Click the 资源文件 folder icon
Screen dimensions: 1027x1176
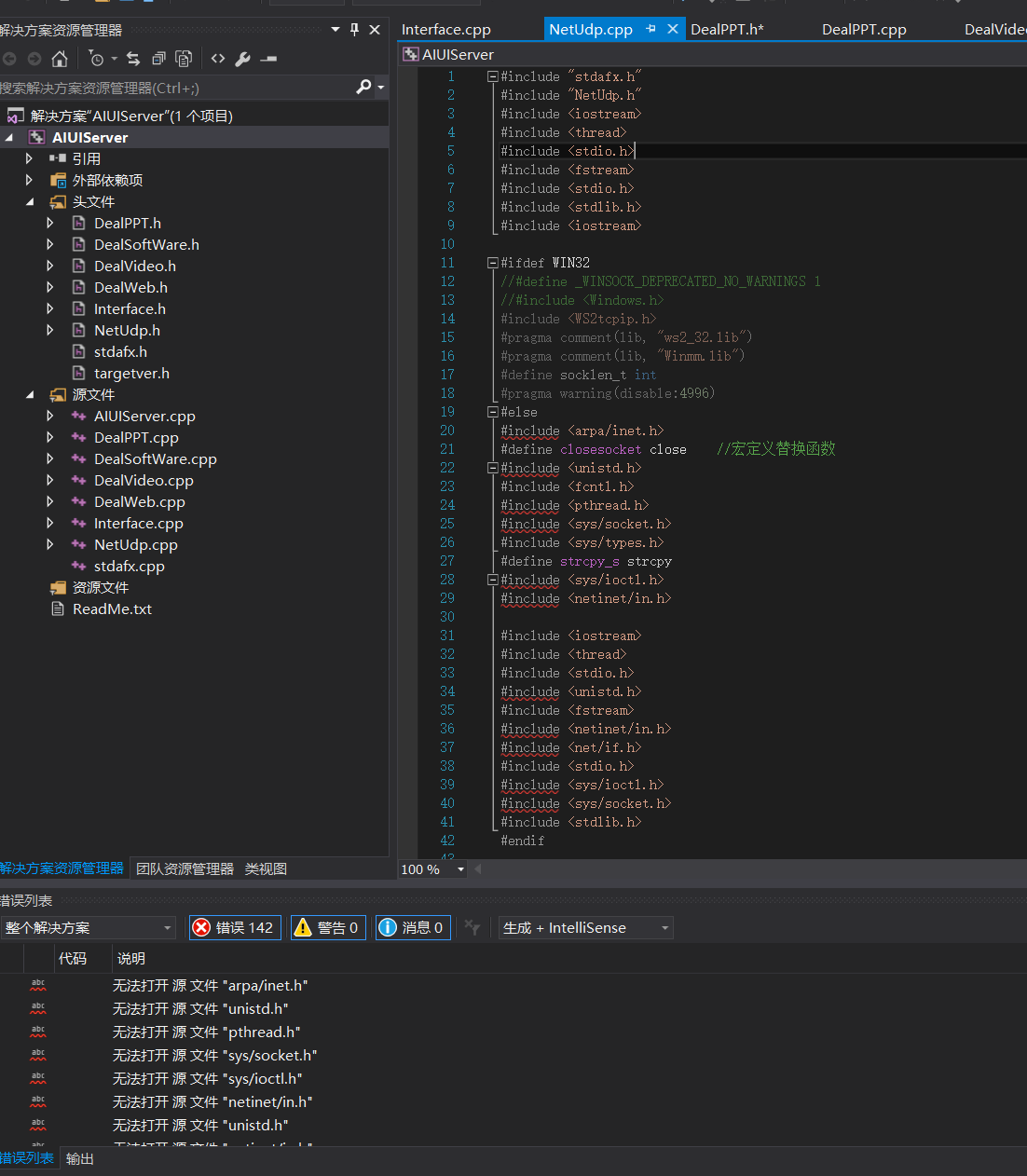58,587
